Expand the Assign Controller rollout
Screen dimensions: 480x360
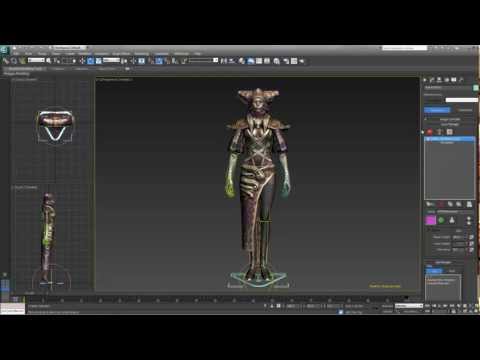click(x=449, y=119)
